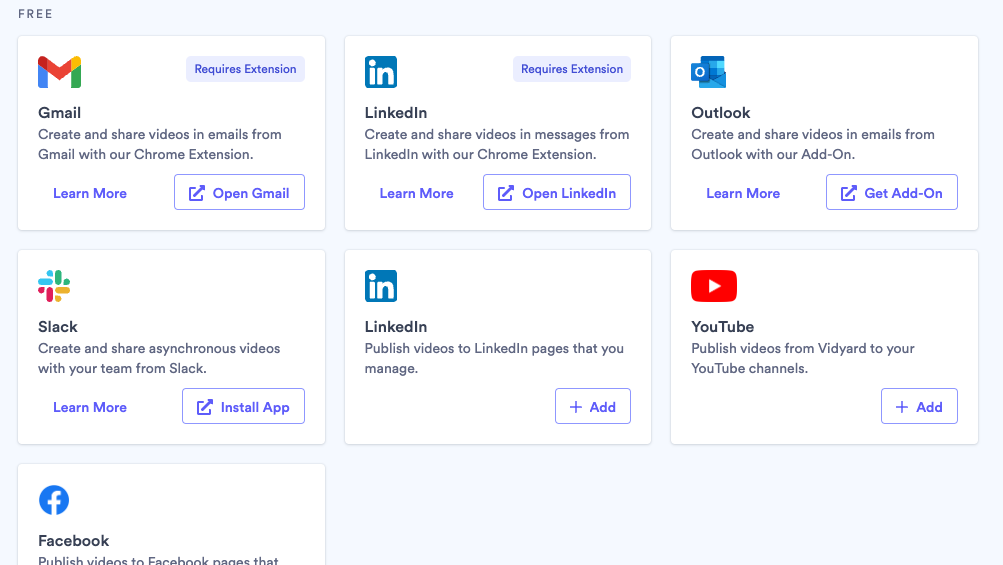
Task: Open Gmail via the Open Gmail button
Action: [x=239, y=193]
